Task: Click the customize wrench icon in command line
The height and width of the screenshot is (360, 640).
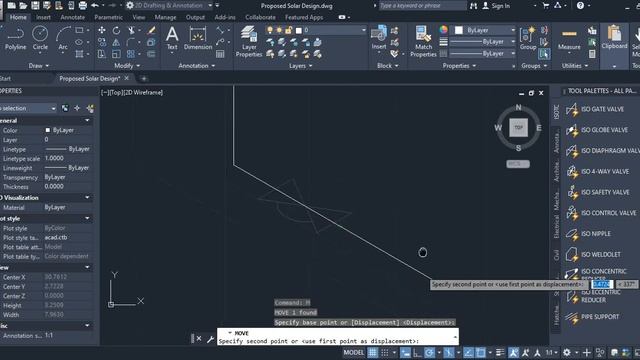Action: pos(210,339)
